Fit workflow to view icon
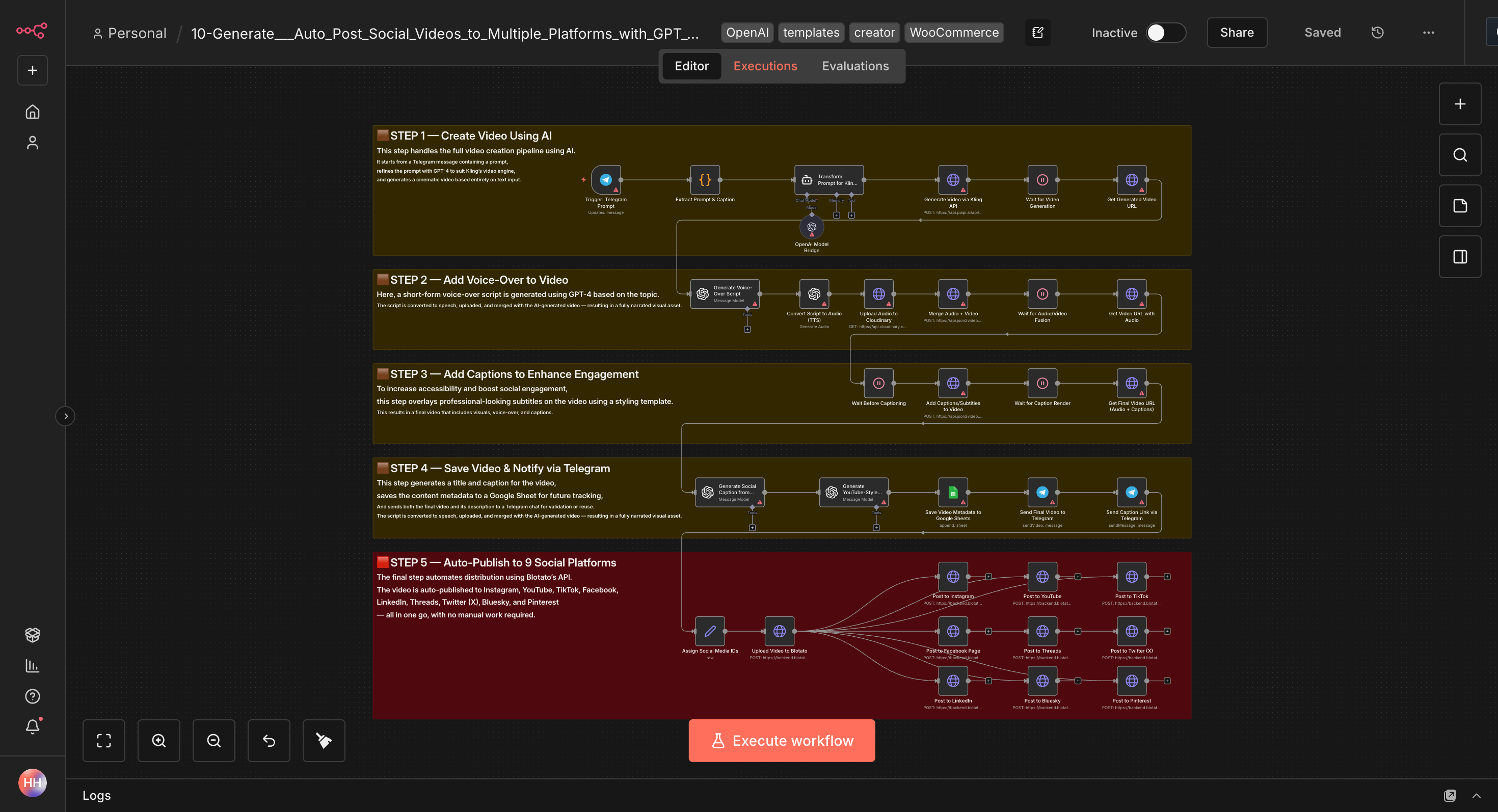The width and height of the screenshot is (1498, 812). 103,741
